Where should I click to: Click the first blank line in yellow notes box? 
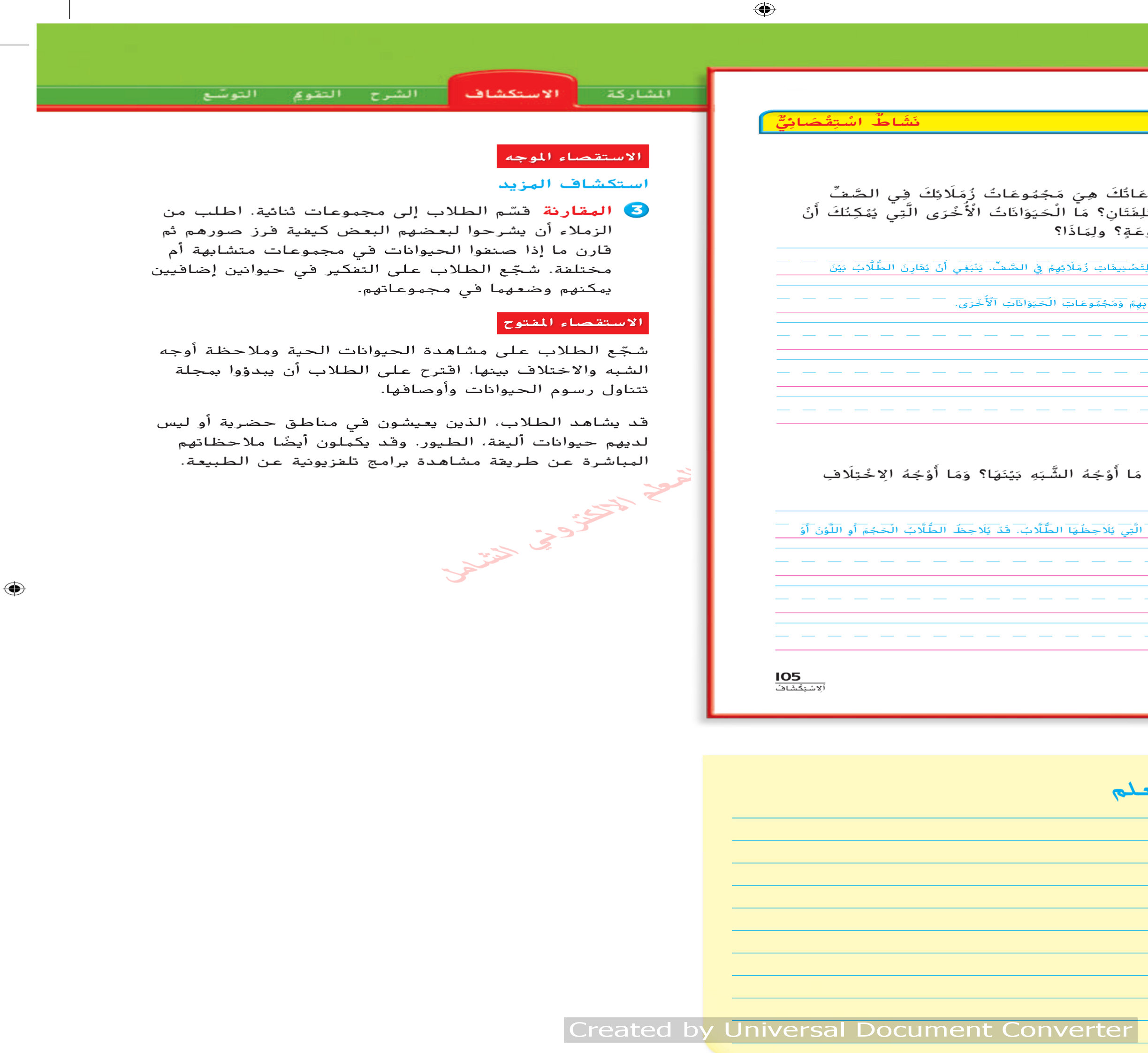click(939, 818)
